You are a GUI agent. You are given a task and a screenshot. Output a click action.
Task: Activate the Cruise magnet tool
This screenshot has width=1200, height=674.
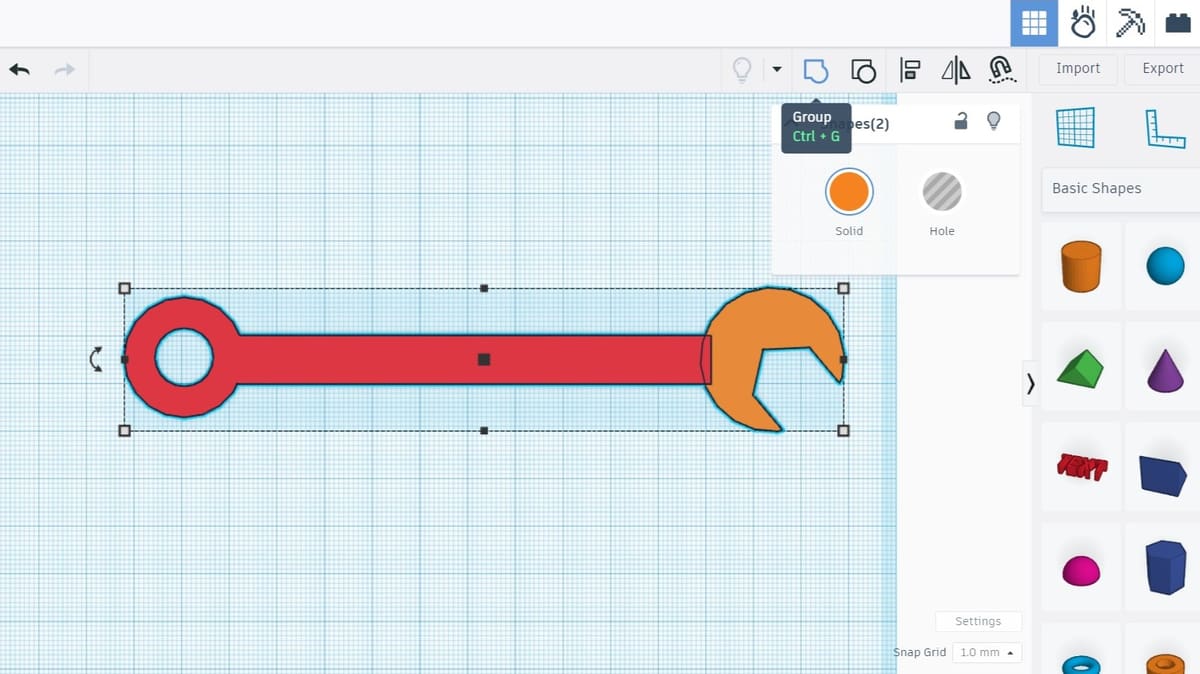1002,69
